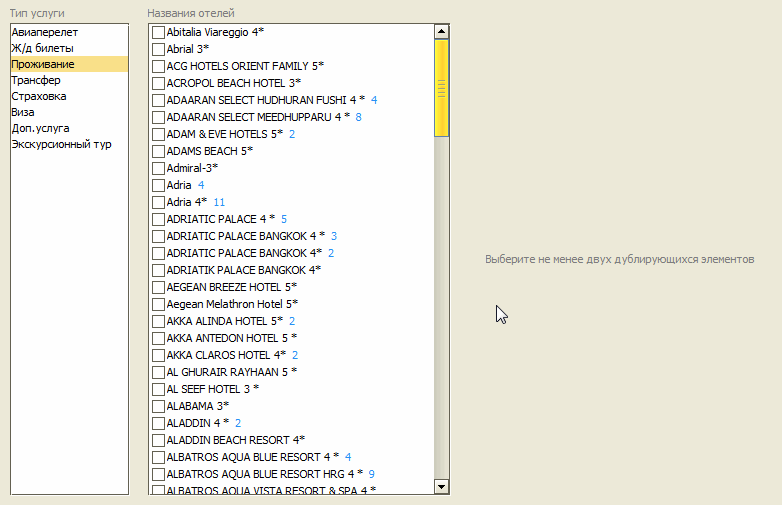Check the Abitalia Viareggio 4* checkbox
The width and height of the screenshot is (782, 505).
[x=158, y=32]
